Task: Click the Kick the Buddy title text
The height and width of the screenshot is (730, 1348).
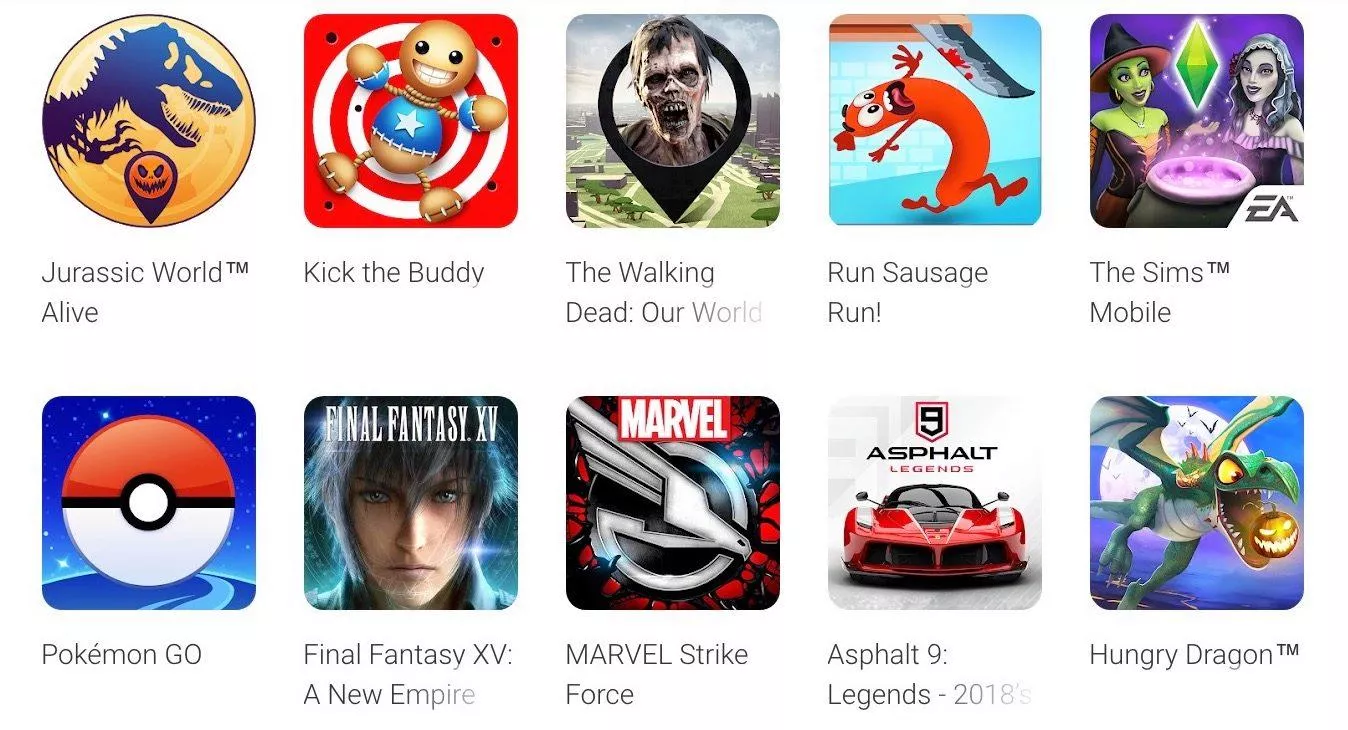Action: 394,273
